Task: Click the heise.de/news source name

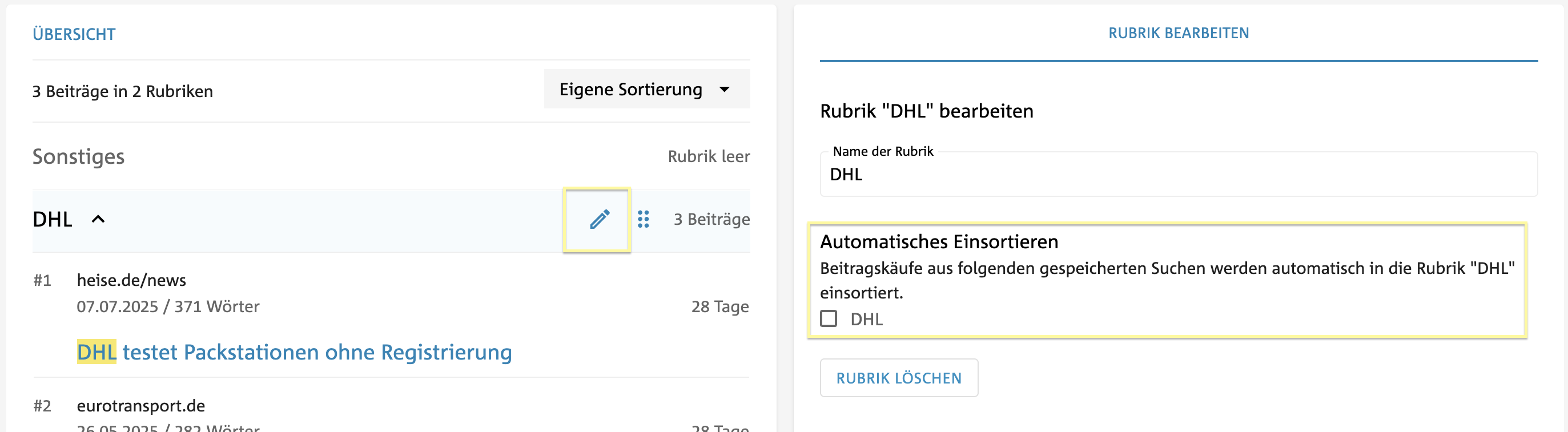Action: 131,280
